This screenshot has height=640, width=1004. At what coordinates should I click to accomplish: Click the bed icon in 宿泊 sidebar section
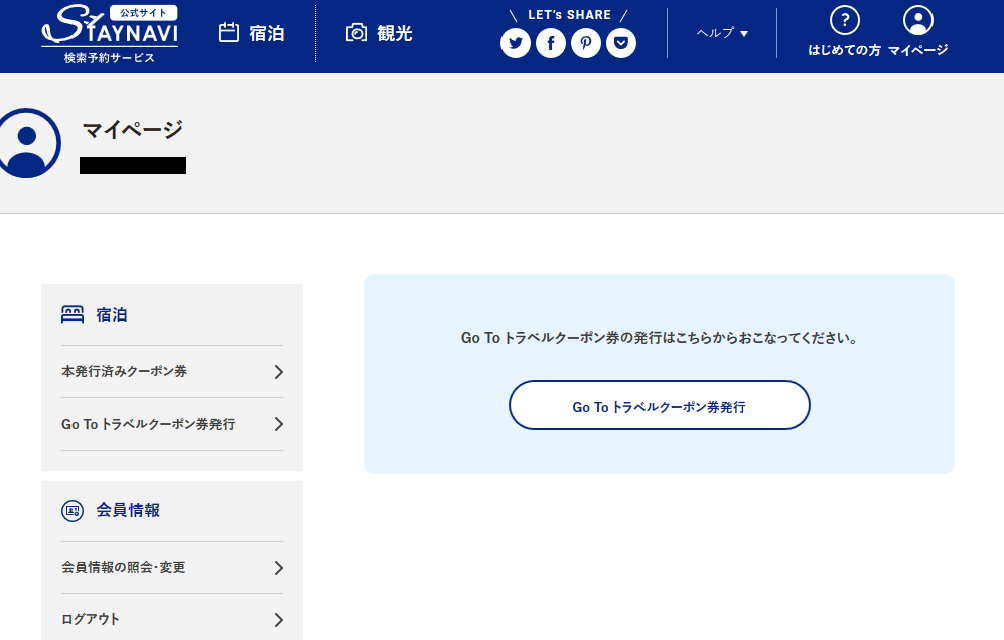pos(72,314)
